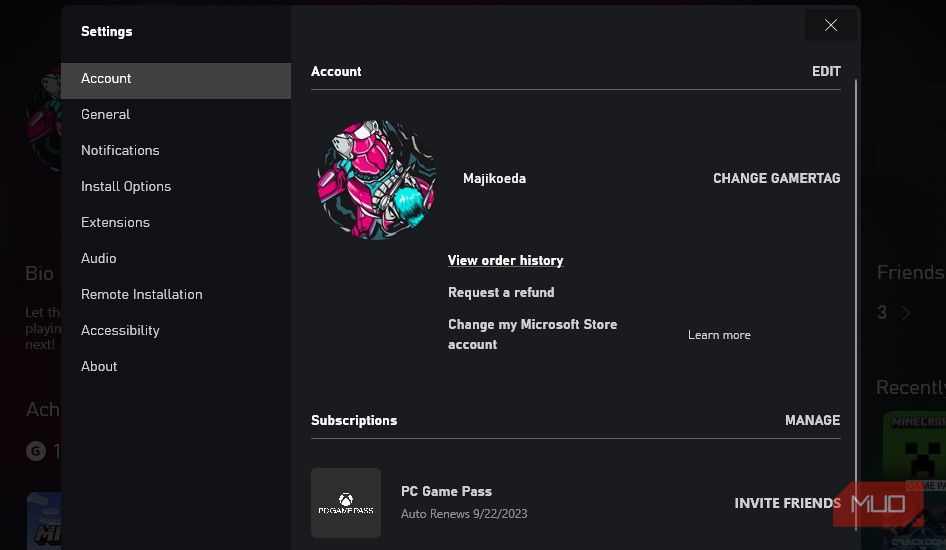Click the PC Game Pass subscription icon
946x550 pixels.
pyautogui.click(x=345, y=502)
